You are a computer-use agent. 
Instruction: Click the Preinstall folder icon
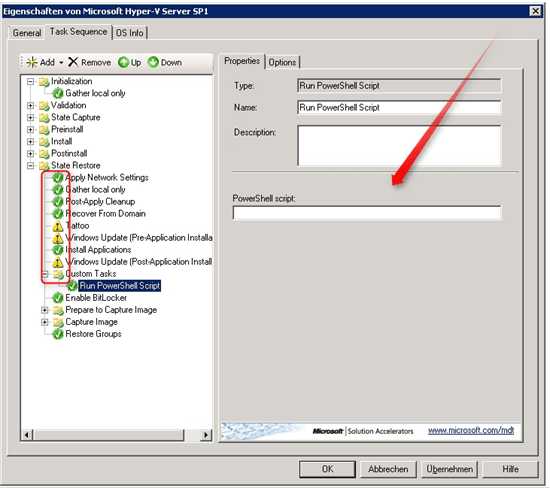coord(44,130)
